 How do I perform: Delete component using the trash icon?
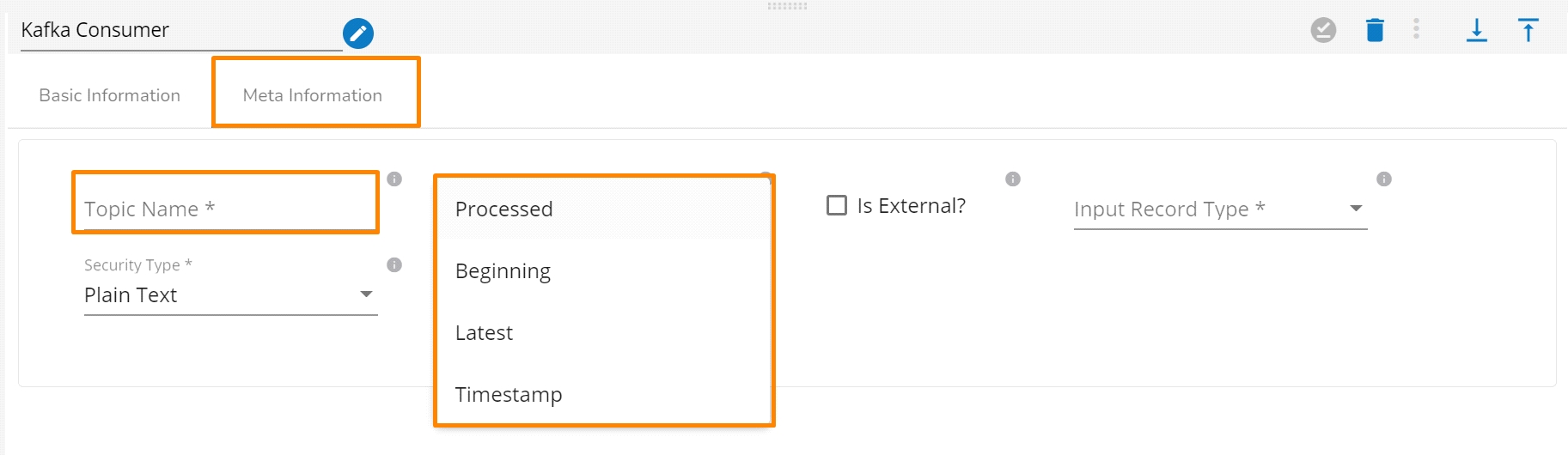[1375, 30]
